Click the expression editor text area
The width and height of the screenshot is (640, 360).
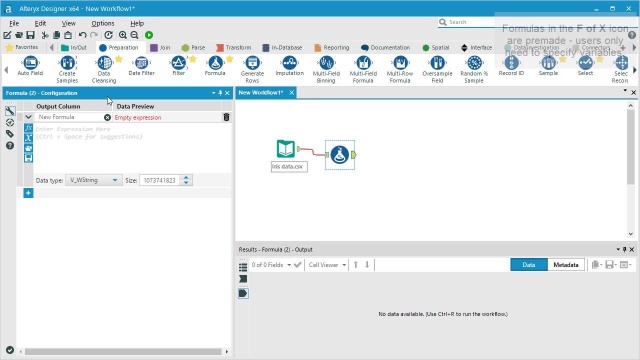click(132, 148)
